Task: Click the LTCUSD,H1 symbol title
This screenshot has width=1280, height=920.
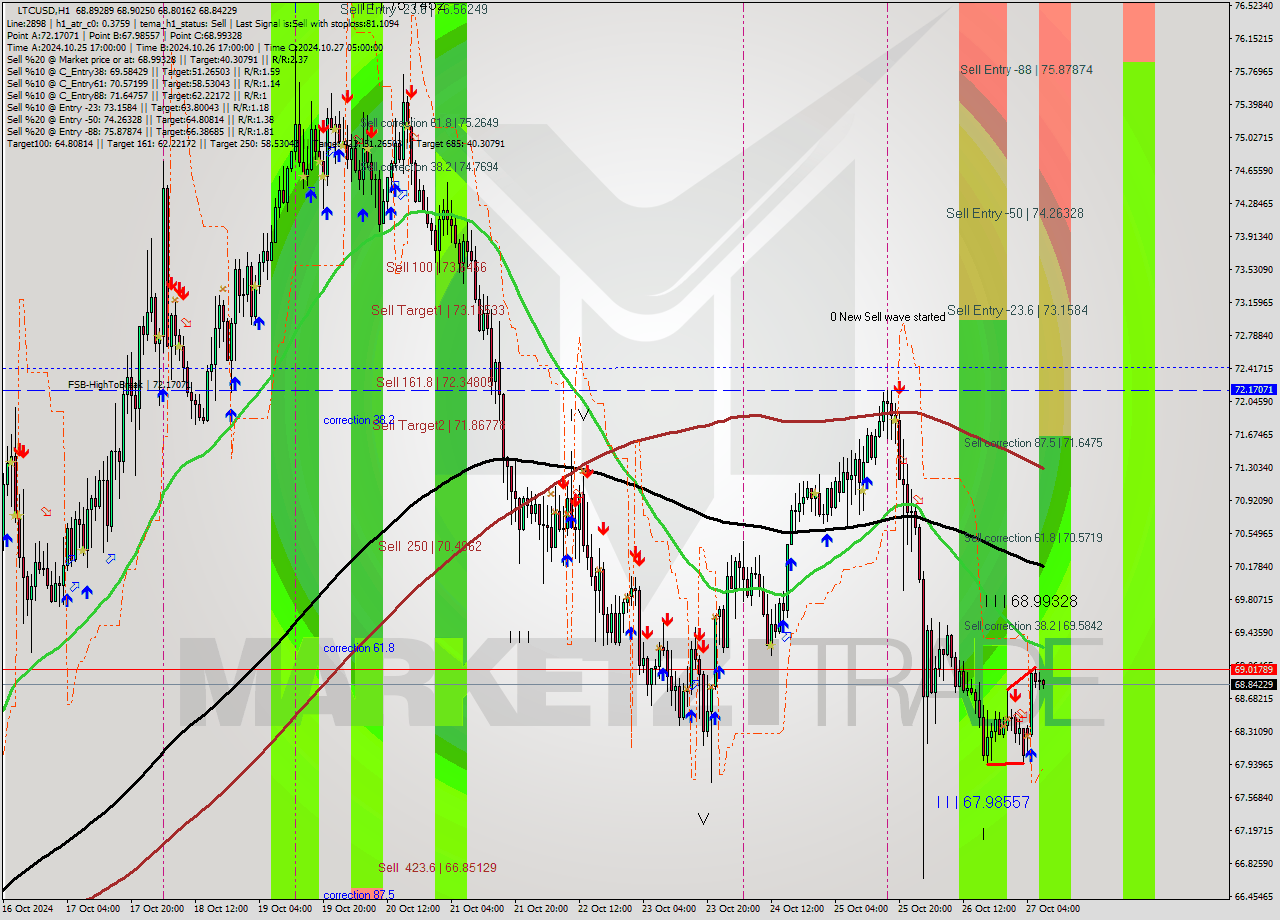Action: point(44,9)
